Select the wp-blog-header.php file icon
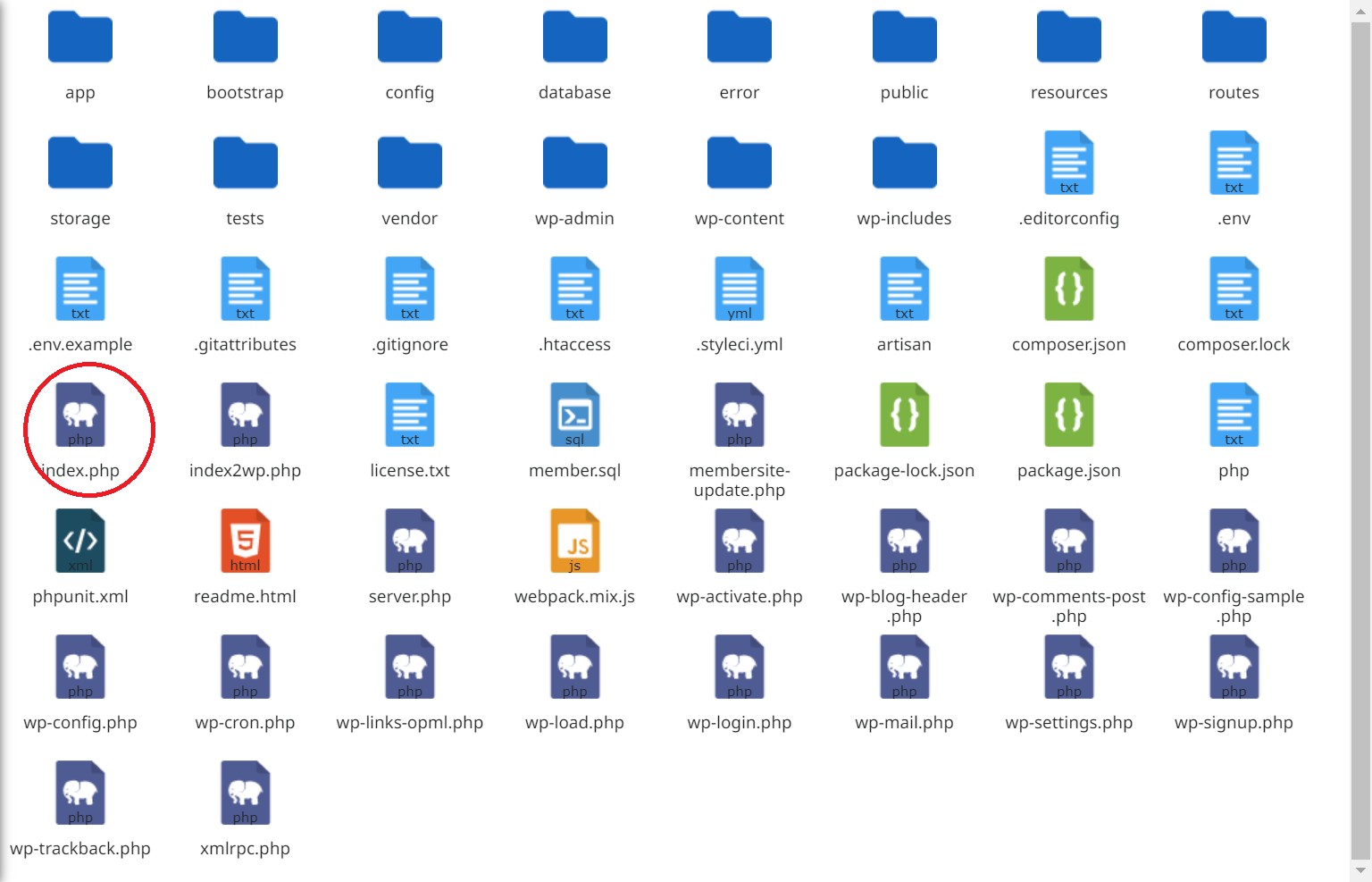 coord(904,541)
